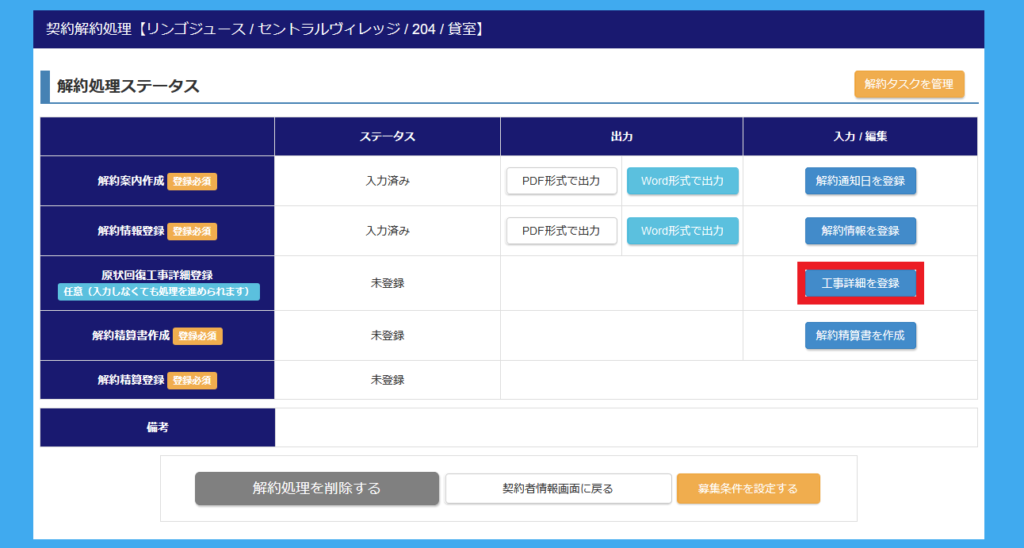The image size is (1024, 548).
Task: Click PDF形式で出力 in the 解約情報登録 row
Action: pos(561,231)
